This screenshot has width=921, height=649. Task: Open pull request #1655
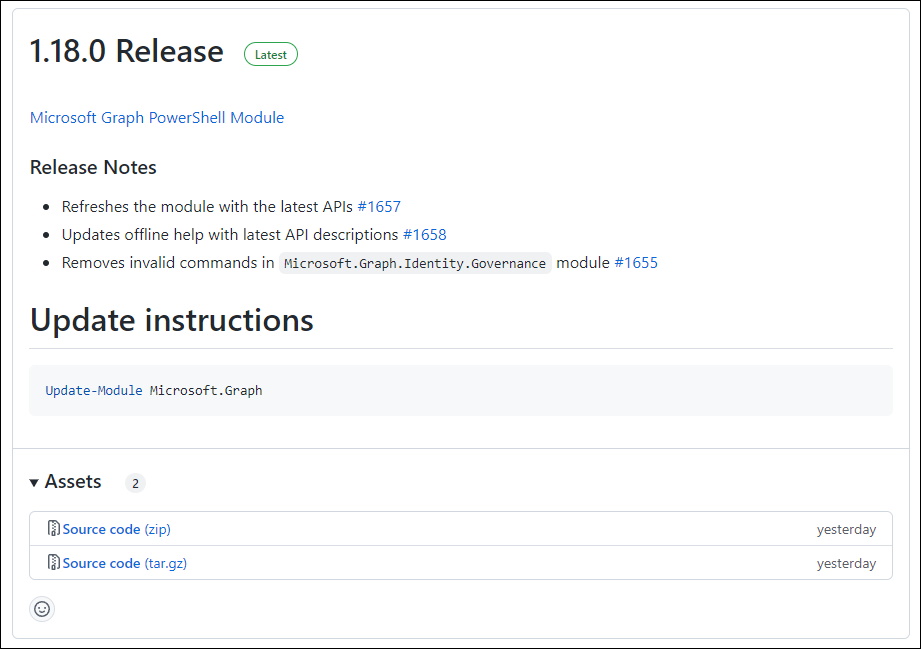636,263
